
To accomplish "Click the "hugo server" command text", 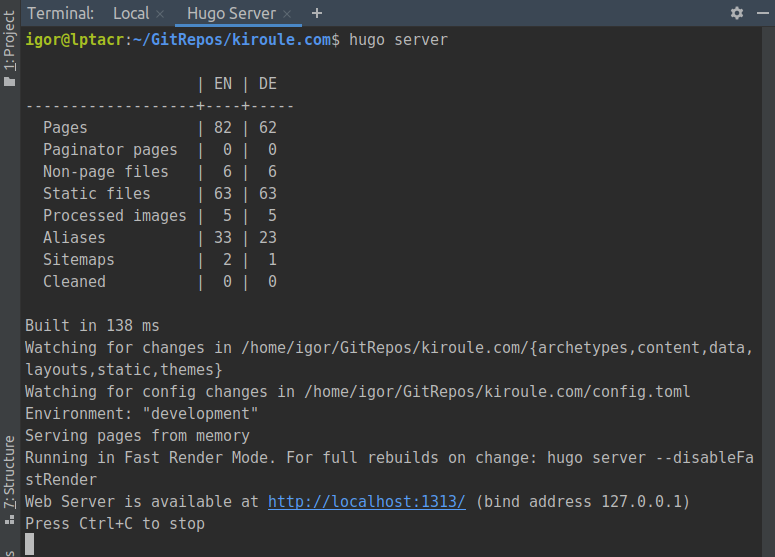I will click(x=398, y=40).
